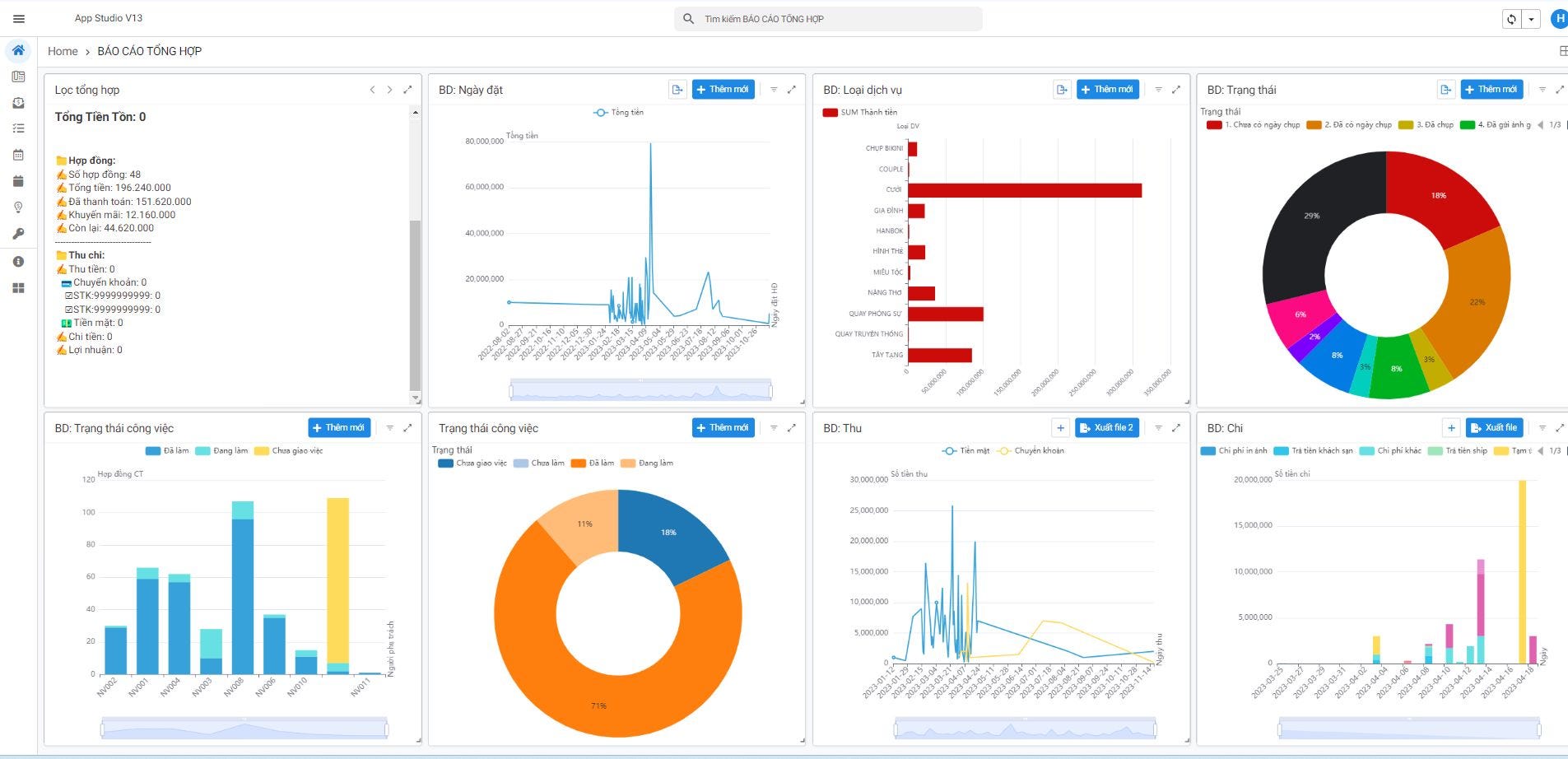The height and width of the screenshot is (759, 1568).
Task: Open filter icon in Trạng thái công việc donut panel
Action: click(x=774, y=428)
